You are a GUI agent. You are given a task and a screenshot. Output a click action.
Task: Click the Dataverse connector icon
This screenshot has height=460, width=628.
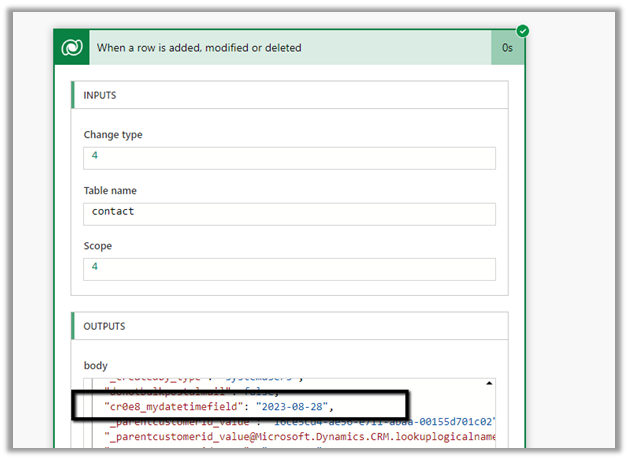point(72,47)
